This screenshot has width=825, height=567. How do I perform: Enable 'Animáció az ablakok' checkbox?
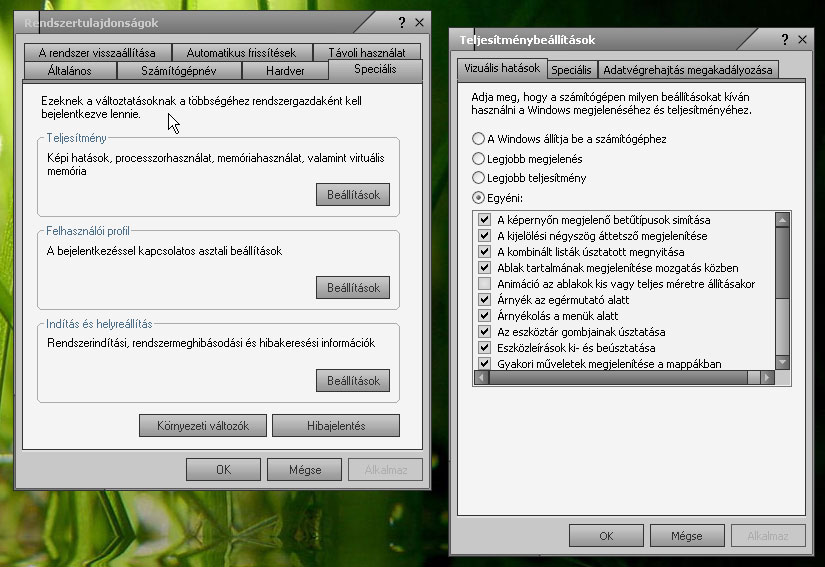[x=485, y=284]
